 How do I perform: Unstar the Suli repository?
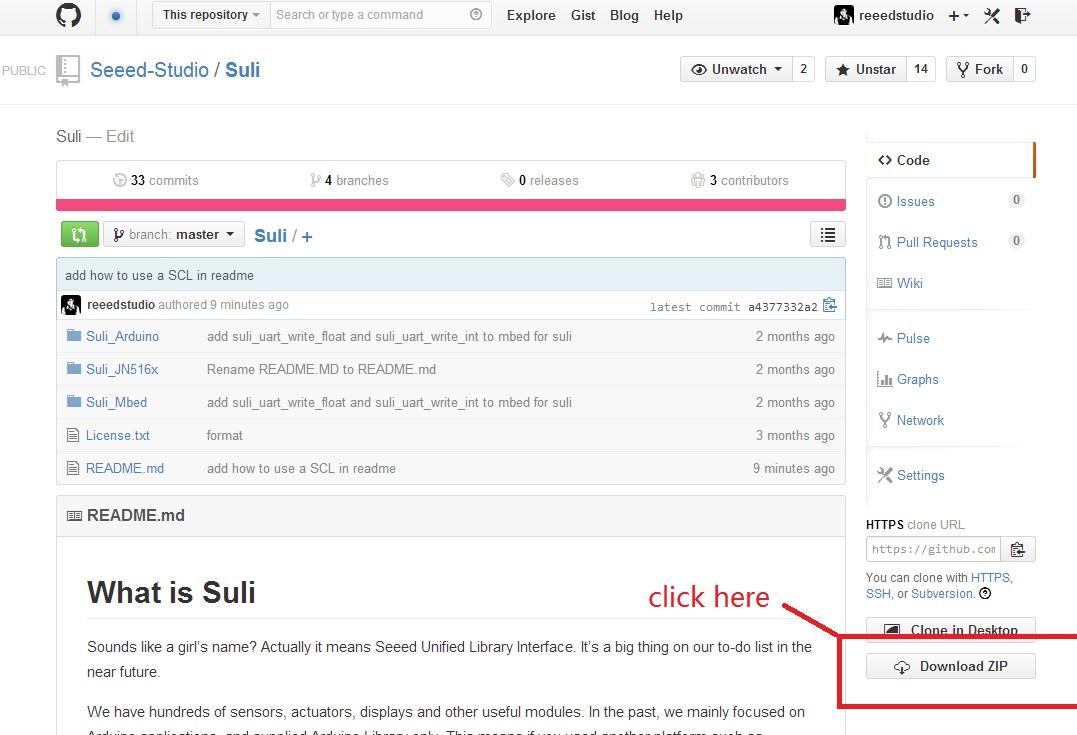point(866,69)
